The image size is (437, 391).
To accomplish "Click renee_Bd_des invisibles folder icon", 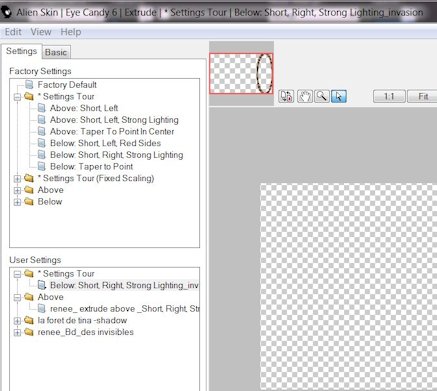I will [29, 332].
